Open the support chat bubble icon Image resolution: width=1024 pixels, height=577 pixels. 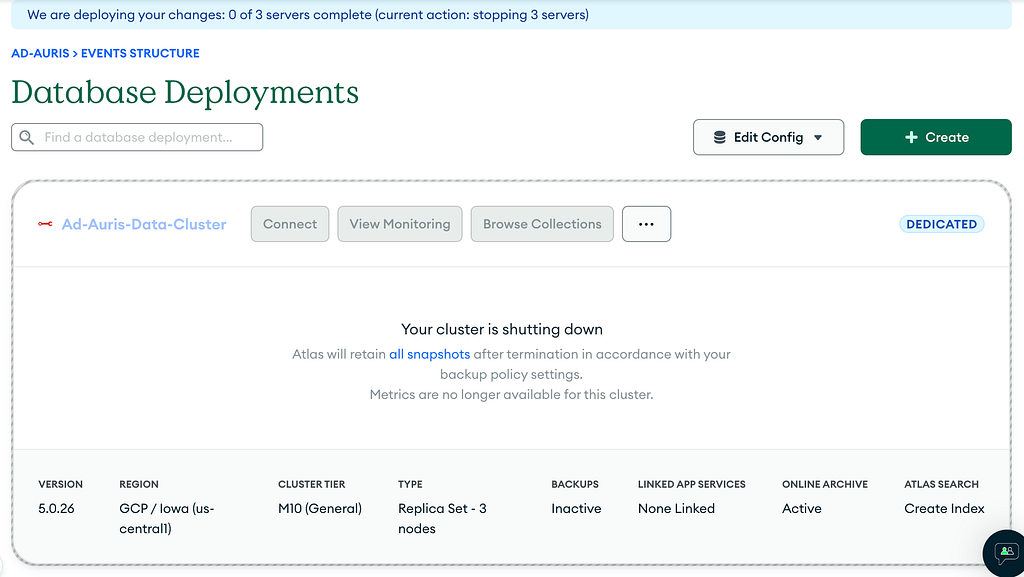[1006, 554]
